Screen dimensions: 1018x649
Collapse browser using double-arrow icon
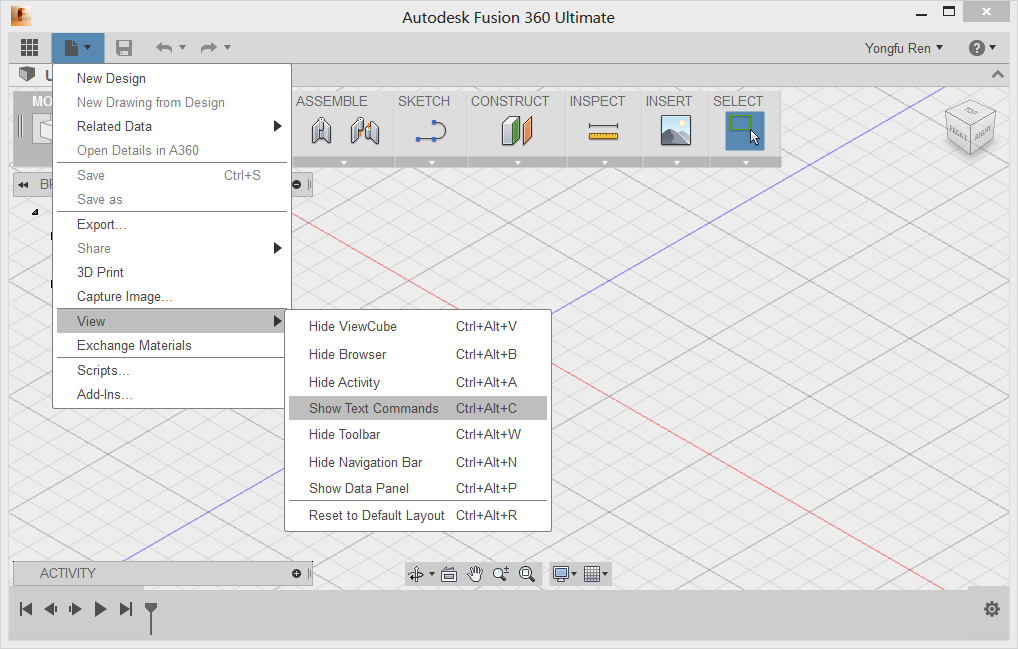(23, 185)
